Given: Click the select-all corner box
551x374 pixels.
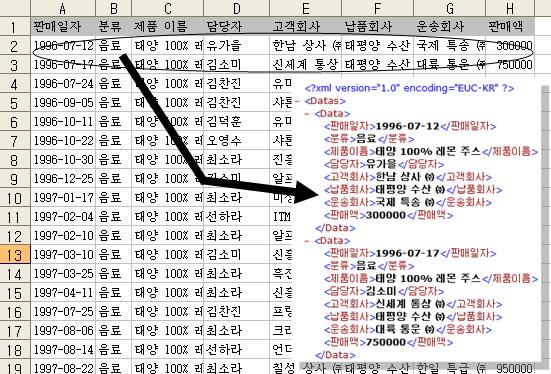Looking at the screenshot, I should (x=15, y=8).
